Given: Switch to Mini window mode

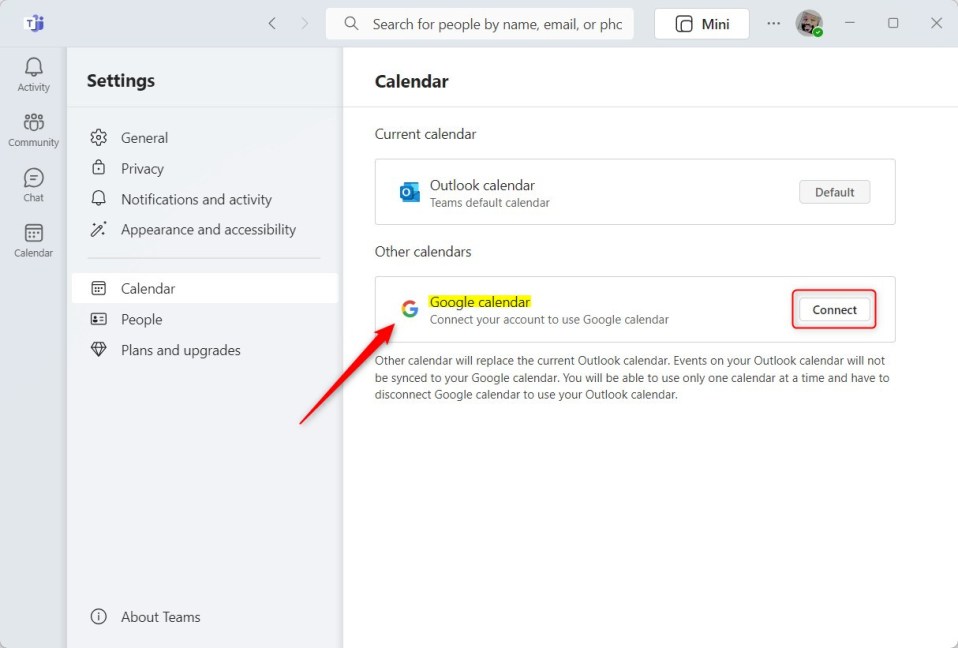Looking at the screenshot, I should [701, 24].
